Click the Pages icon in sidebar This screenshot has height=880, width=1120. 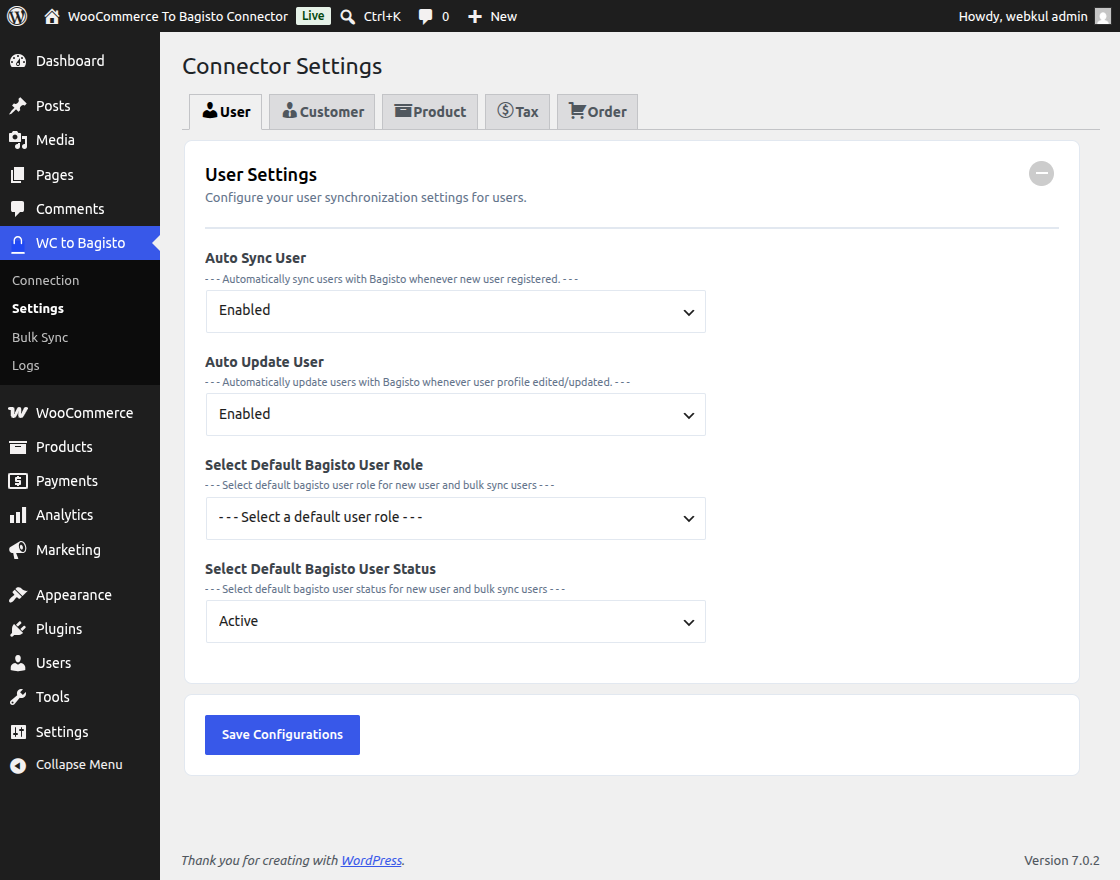[x=18, y=175]
